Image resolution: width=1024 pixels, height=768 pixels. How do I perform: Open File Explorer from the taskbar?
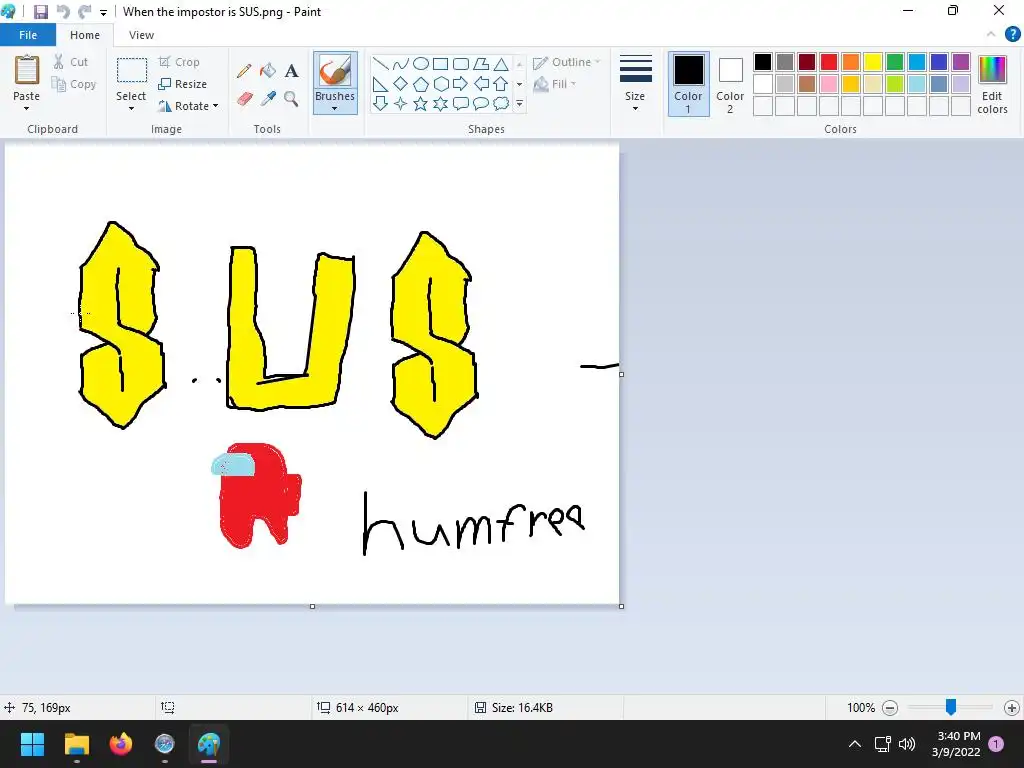[x=76, y=744]
